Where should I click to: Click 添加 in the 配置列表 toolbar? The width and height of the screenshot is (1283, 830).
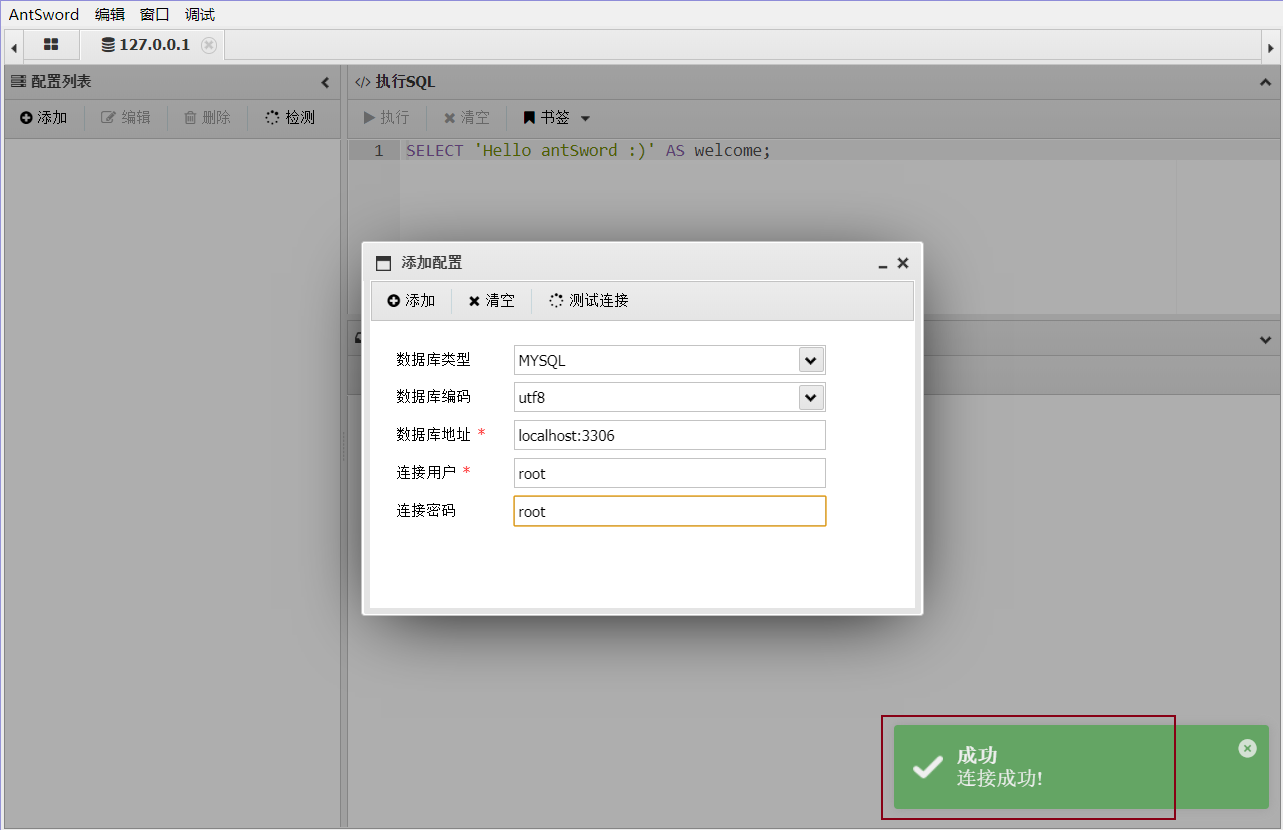(43, 118)
